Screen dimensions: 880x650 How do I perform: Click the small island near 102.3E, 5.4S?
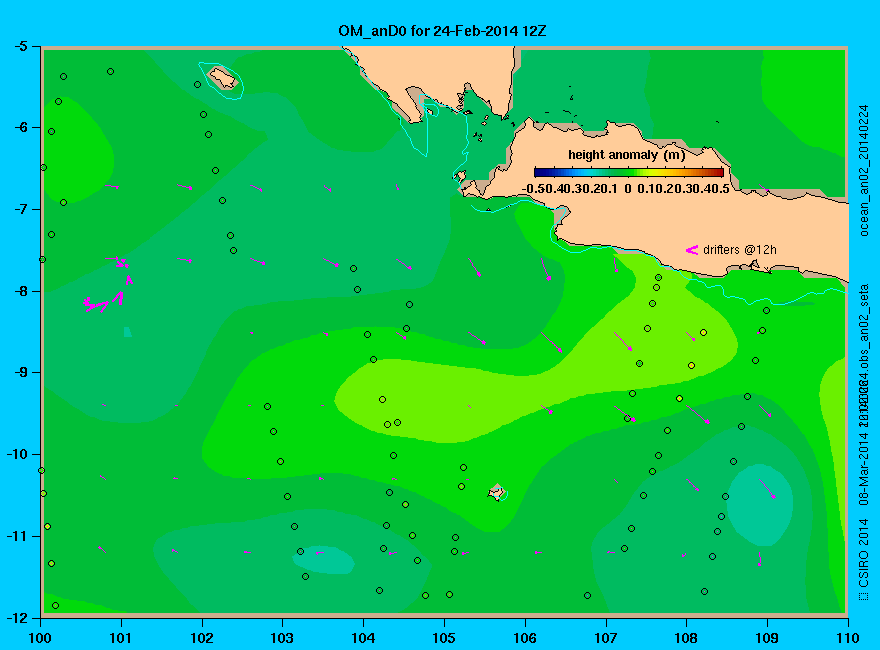(223, 77)
